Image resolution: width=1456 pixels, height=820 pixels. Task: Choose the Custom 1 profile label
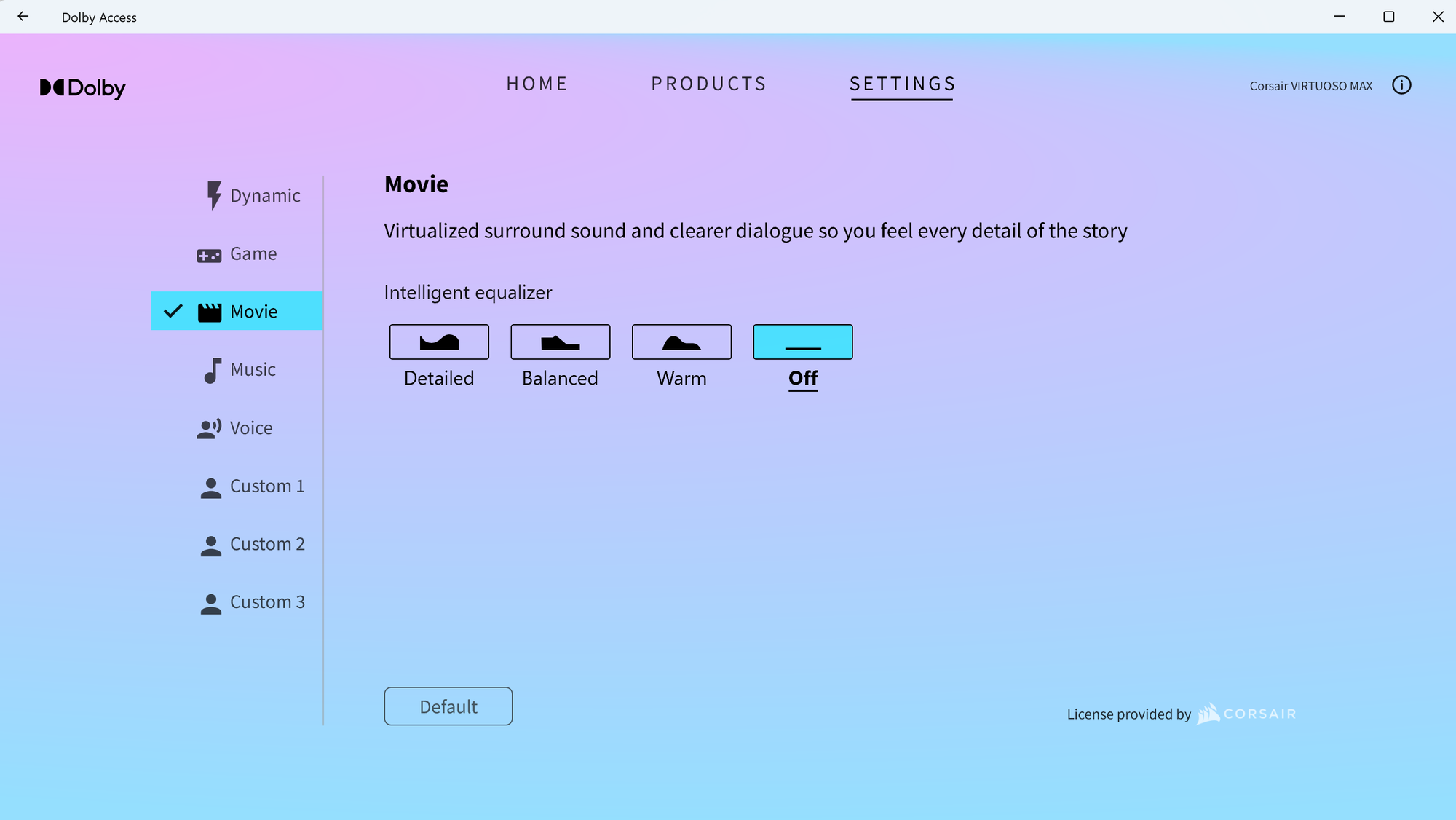(267, 486)
